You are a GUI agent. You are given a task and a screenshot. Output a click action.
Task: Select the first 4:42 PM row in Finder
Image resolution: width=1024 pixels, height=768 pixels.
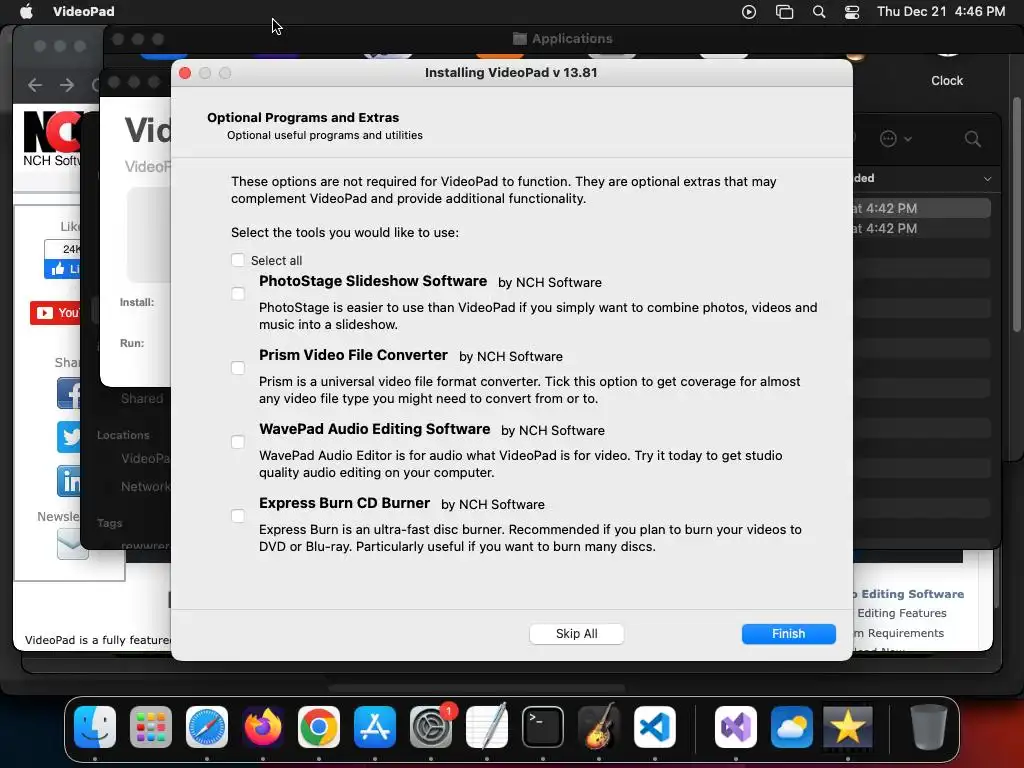[x=921, y=208]
